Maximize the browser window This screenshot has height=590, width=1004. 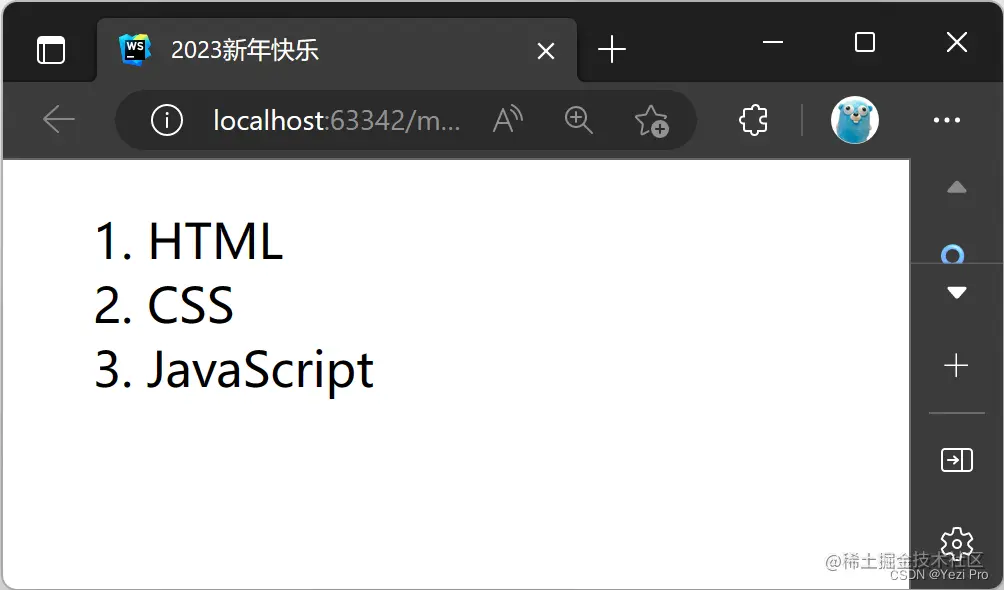tap(864, 42)
